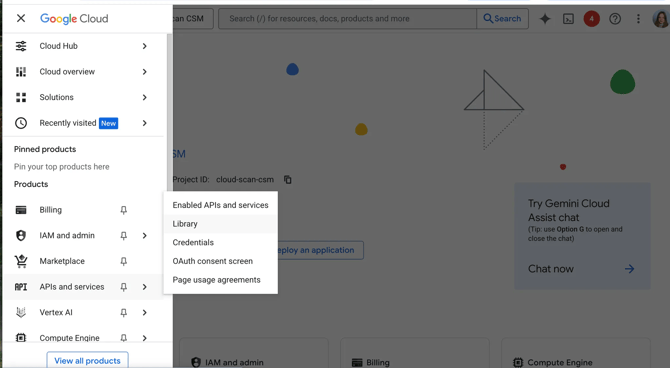Click the Cloud Hub sliders icon
The width and height of the screenshot is (670, 368).
[21, 46]
